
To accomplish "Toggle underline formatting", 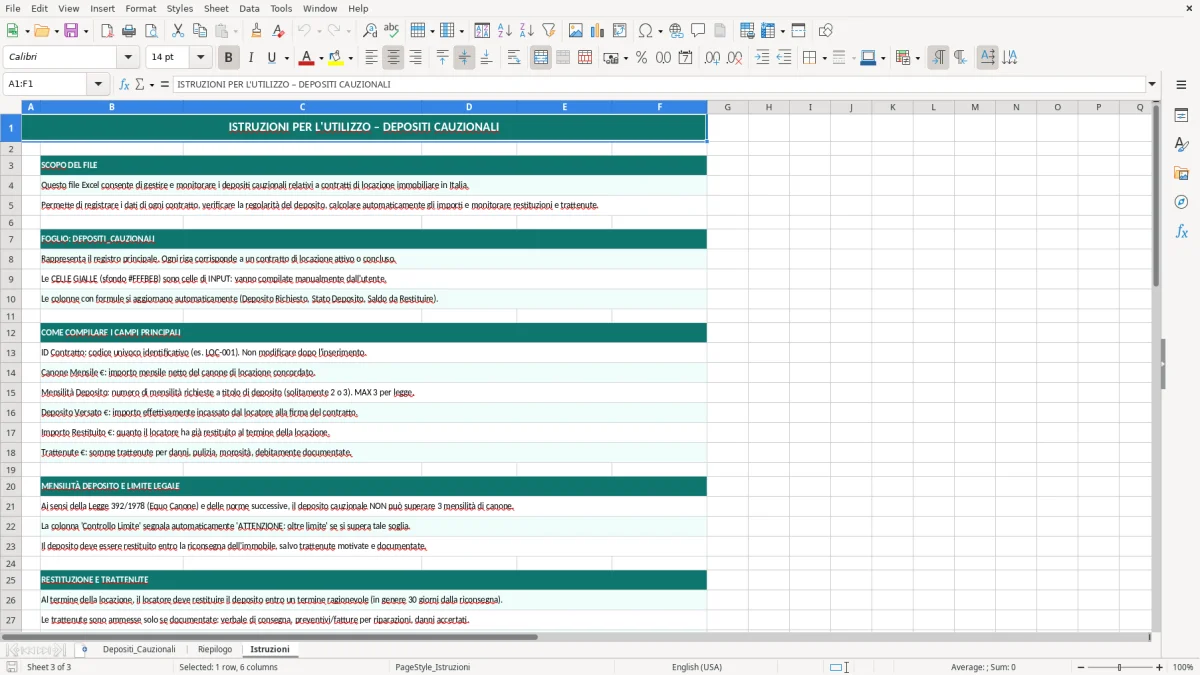I will coord(271,58).
